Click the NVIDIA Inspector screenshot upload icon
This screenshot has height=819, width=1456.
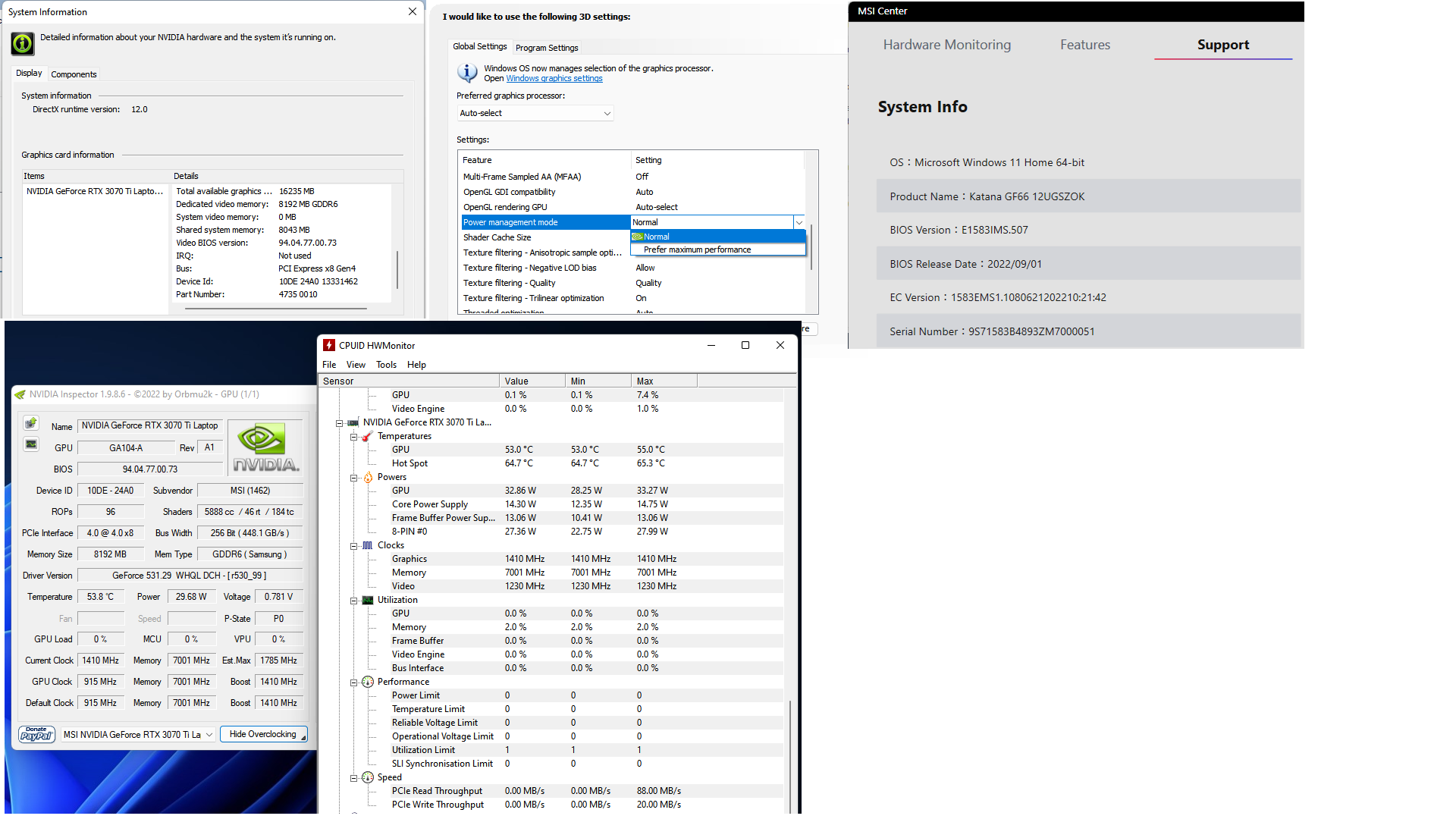click(x=31, y=423)
